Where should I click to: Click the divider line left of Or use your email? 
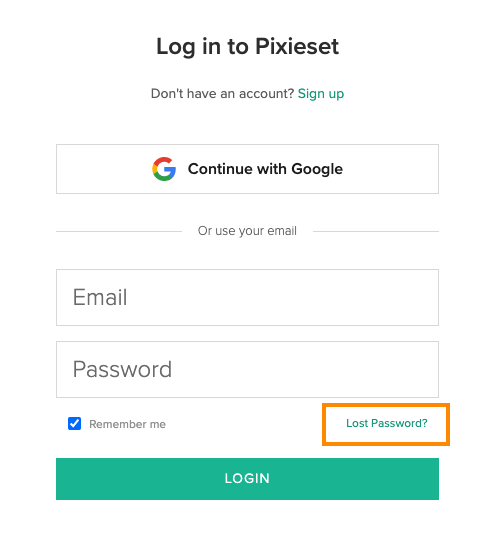click(x=119, y=231)
